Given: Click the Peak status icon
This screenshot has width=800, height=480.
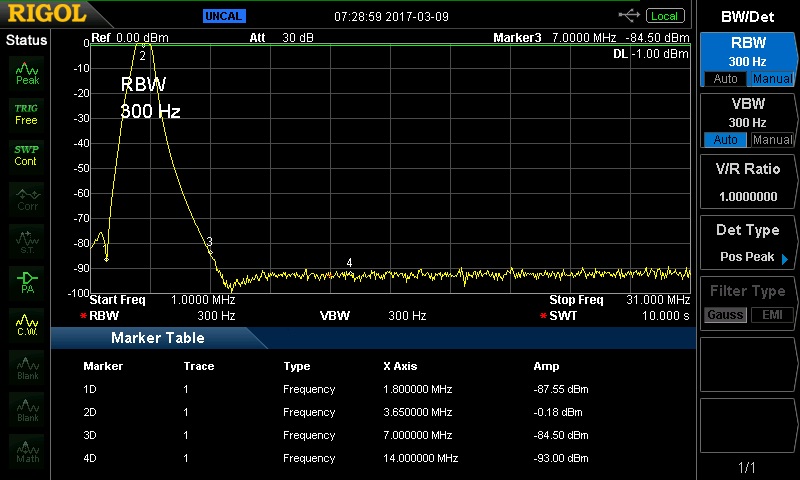Looking at the screenshot, I should [x=27, y=73].
